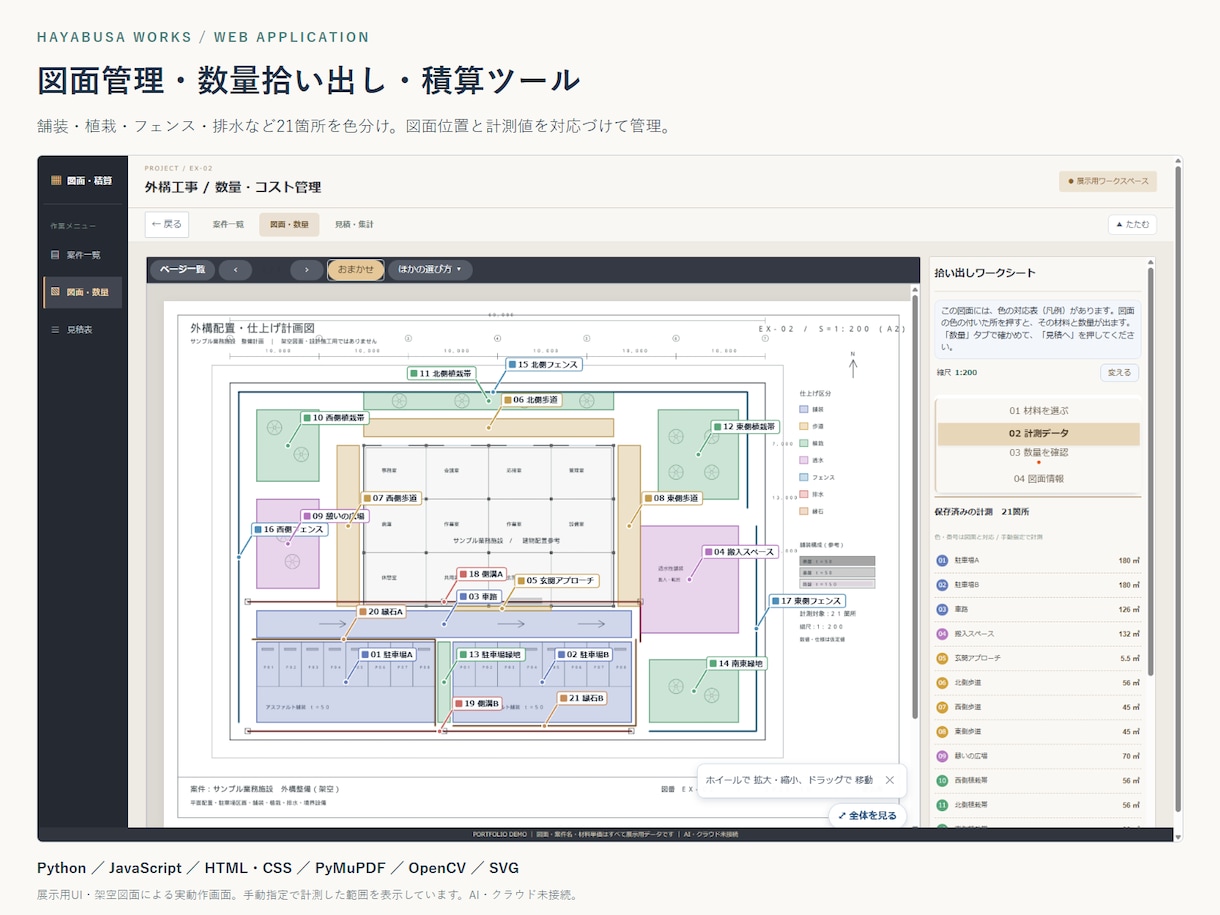Select the 18 側溝A tag on the drawing
The image size is (1220, 915).
(x=482, y=575)
